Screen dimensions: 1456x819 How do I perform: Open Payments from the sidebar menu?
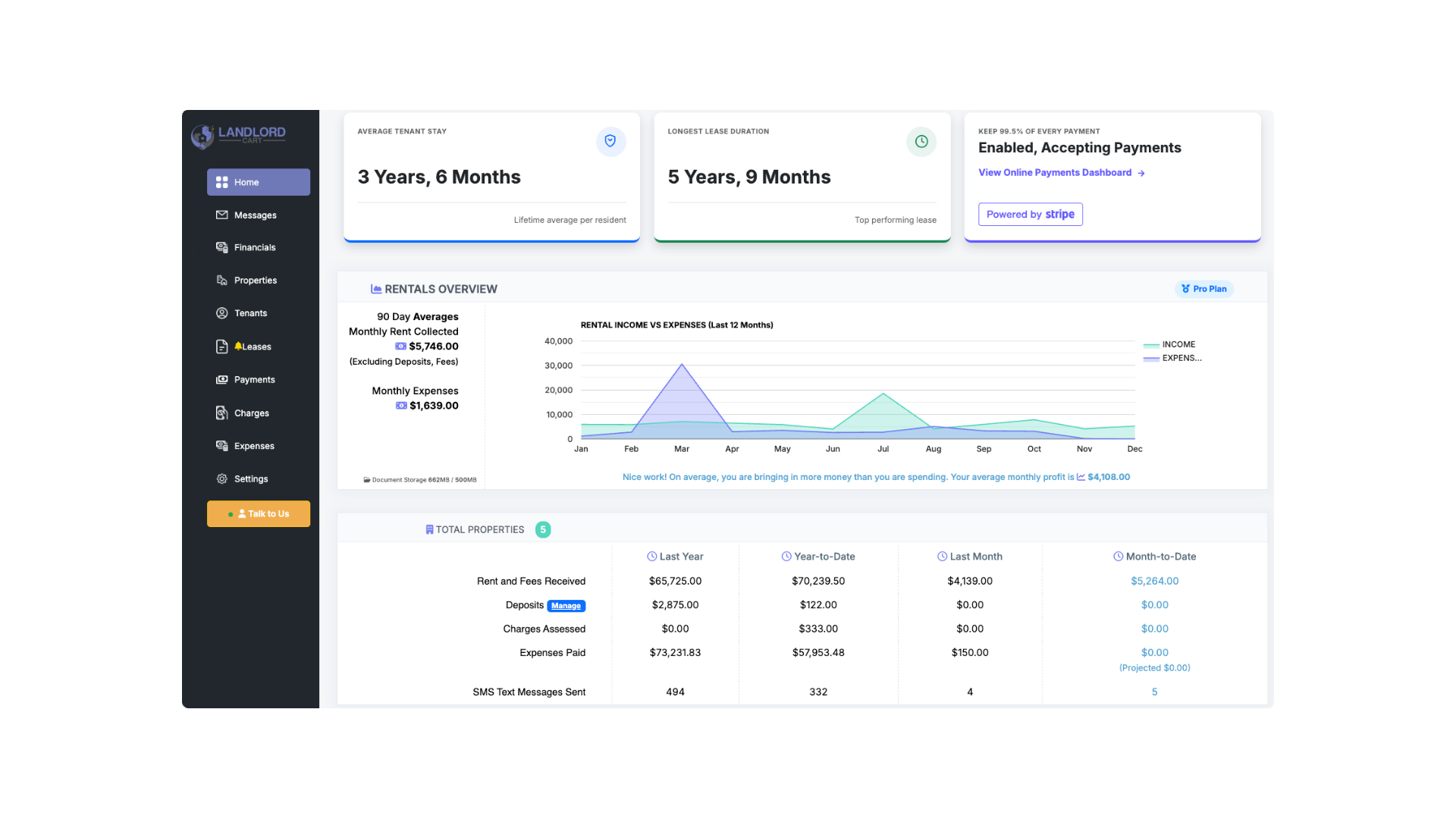coord(221,379)
